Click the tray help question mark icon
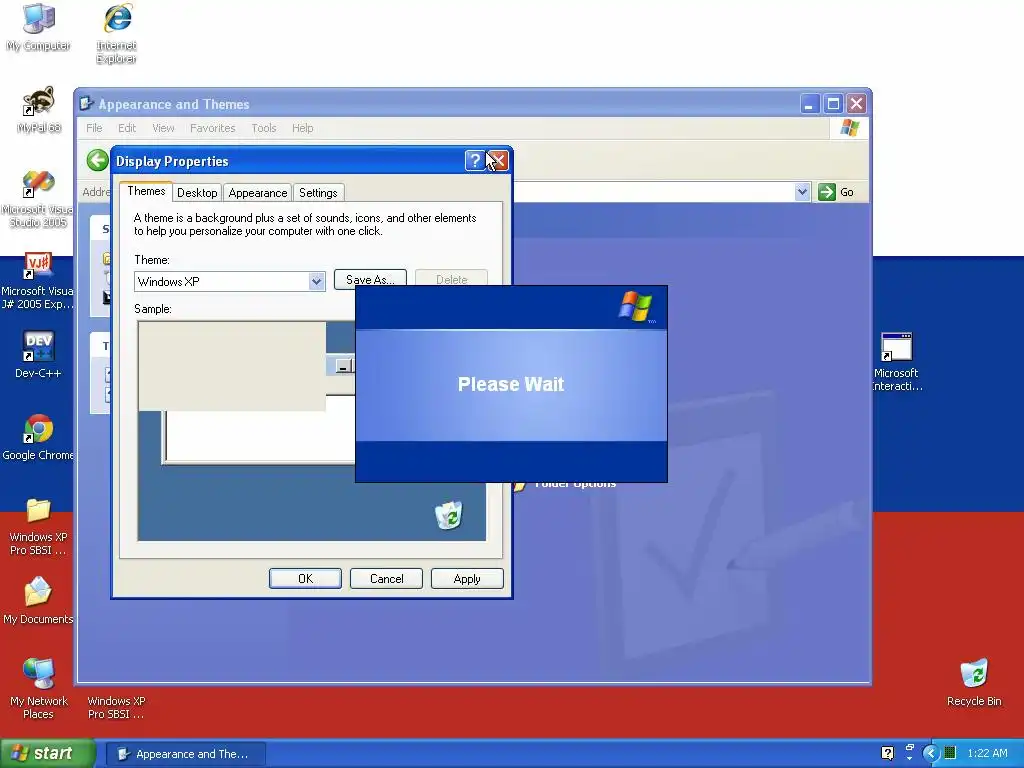Image resolution: width=1024 pixels, height=768 pixels. coord(887,753)
